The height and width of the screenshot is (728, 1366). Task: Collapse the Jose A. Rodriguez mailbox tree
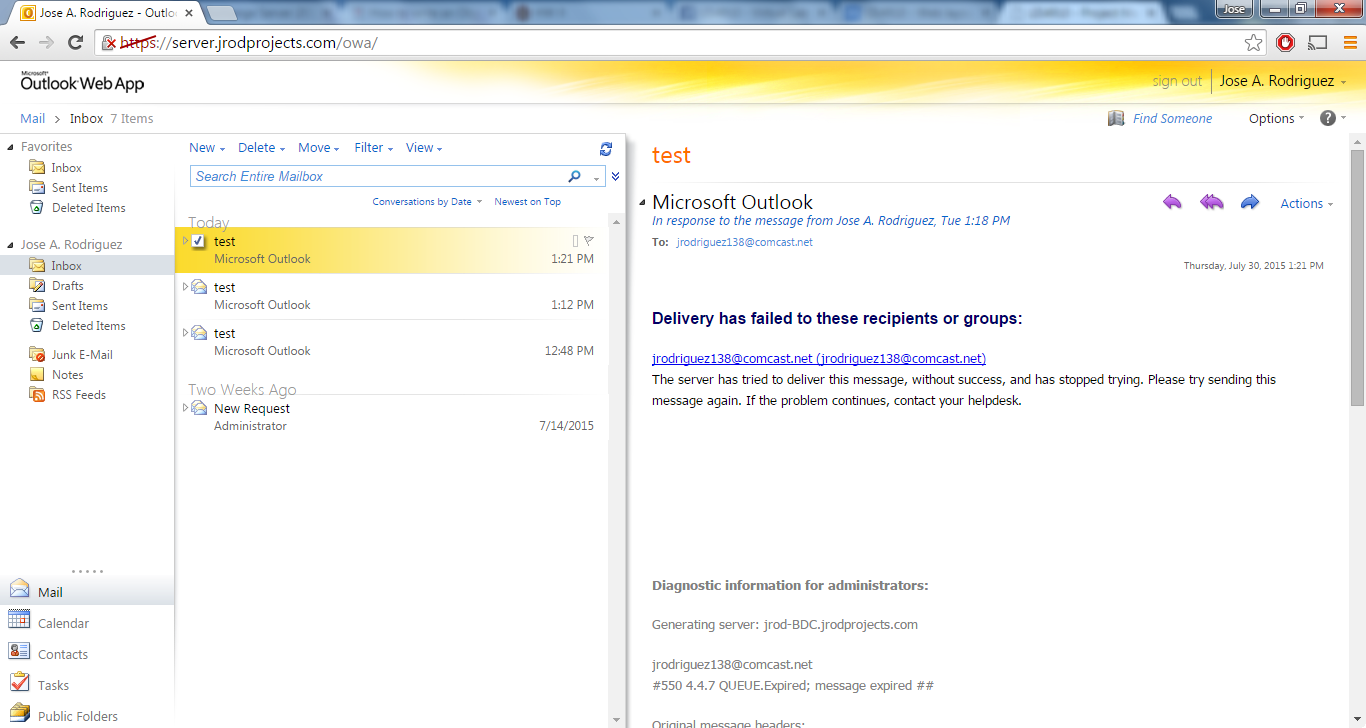click(x=11, y=245)
